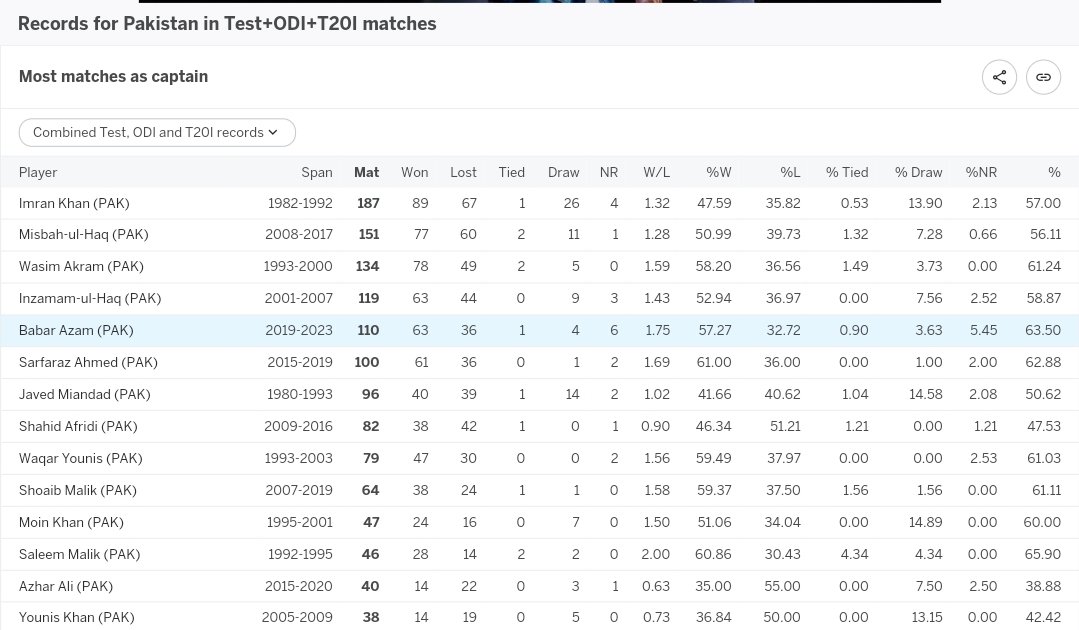Open Shahid Afridi (PAK) player link

click(78, 426)
